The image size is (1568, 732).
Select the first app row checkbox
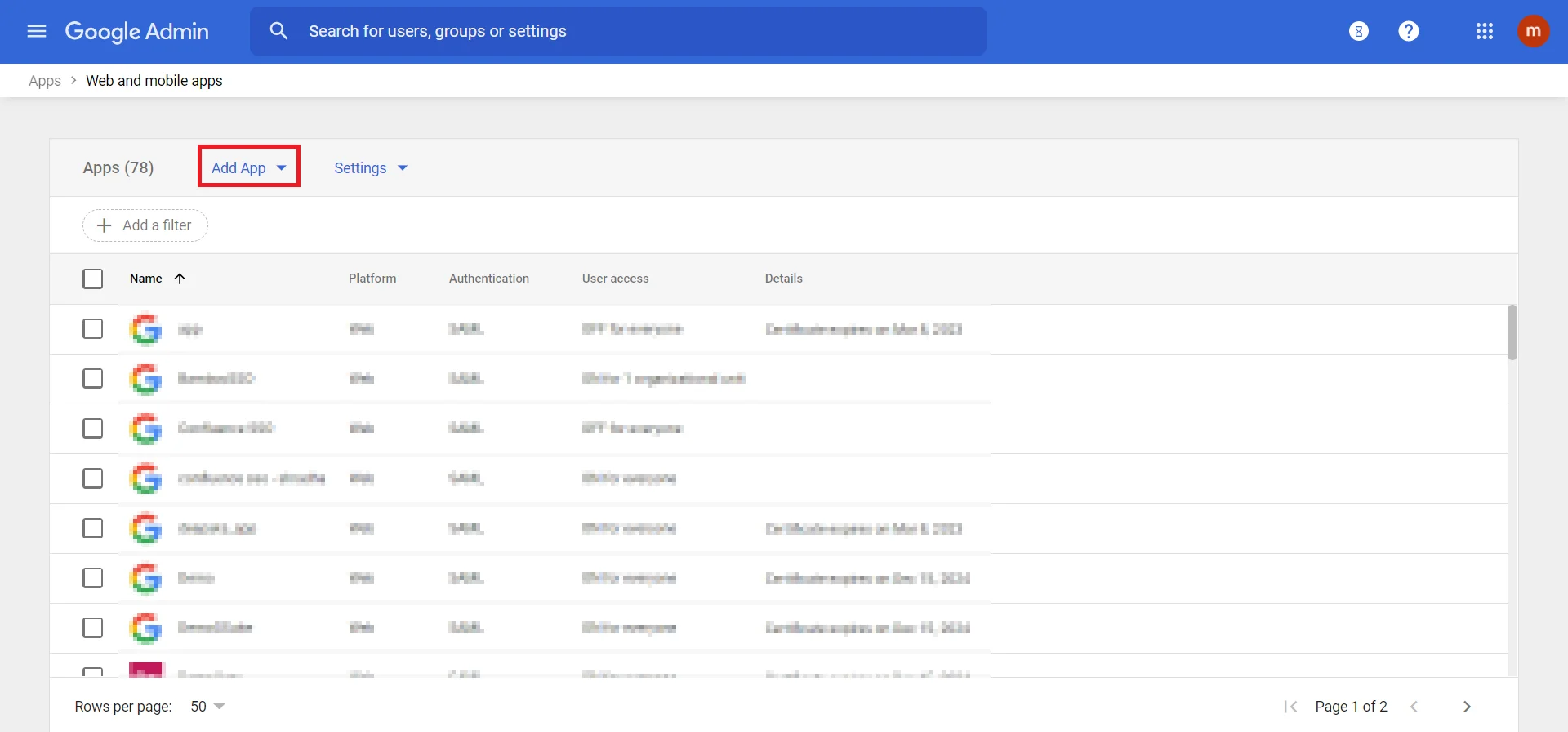point(93,328)
